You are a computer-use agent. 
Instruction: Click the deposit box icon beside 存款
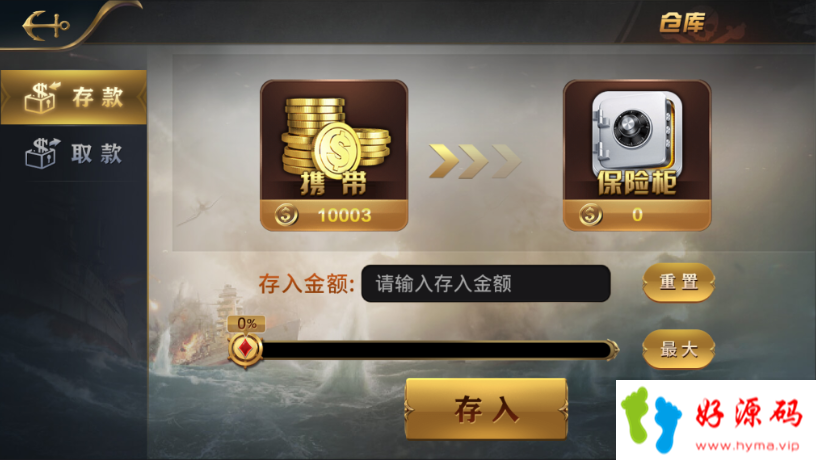pyautogui.click(x=42, y=97)
